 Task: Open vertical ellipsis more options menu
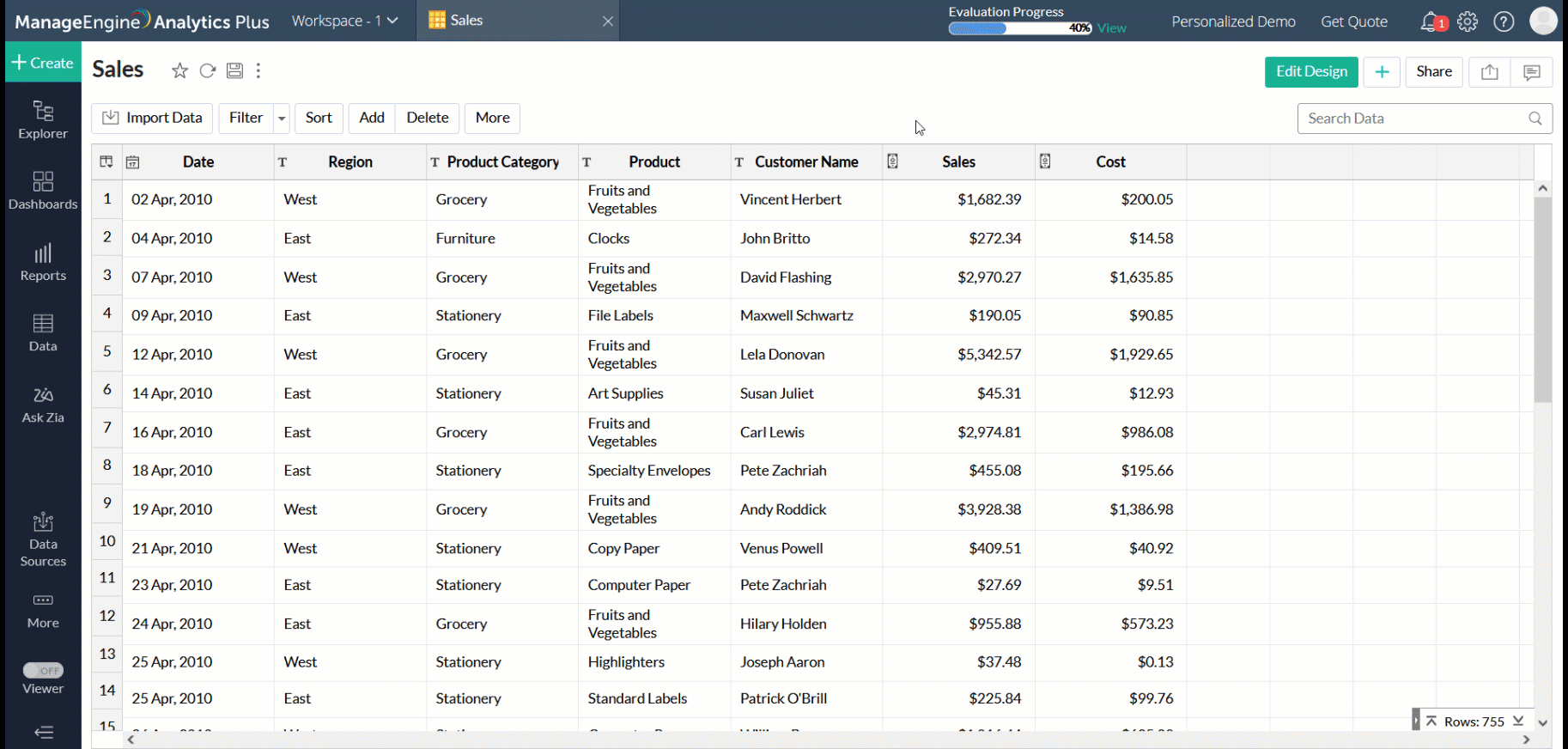tap(258, 71)
